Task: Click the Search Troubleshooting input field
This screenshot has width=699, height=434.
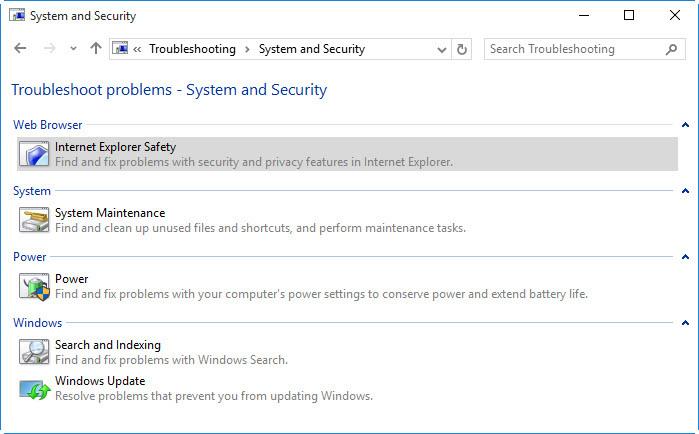Action: coord(572,49)
